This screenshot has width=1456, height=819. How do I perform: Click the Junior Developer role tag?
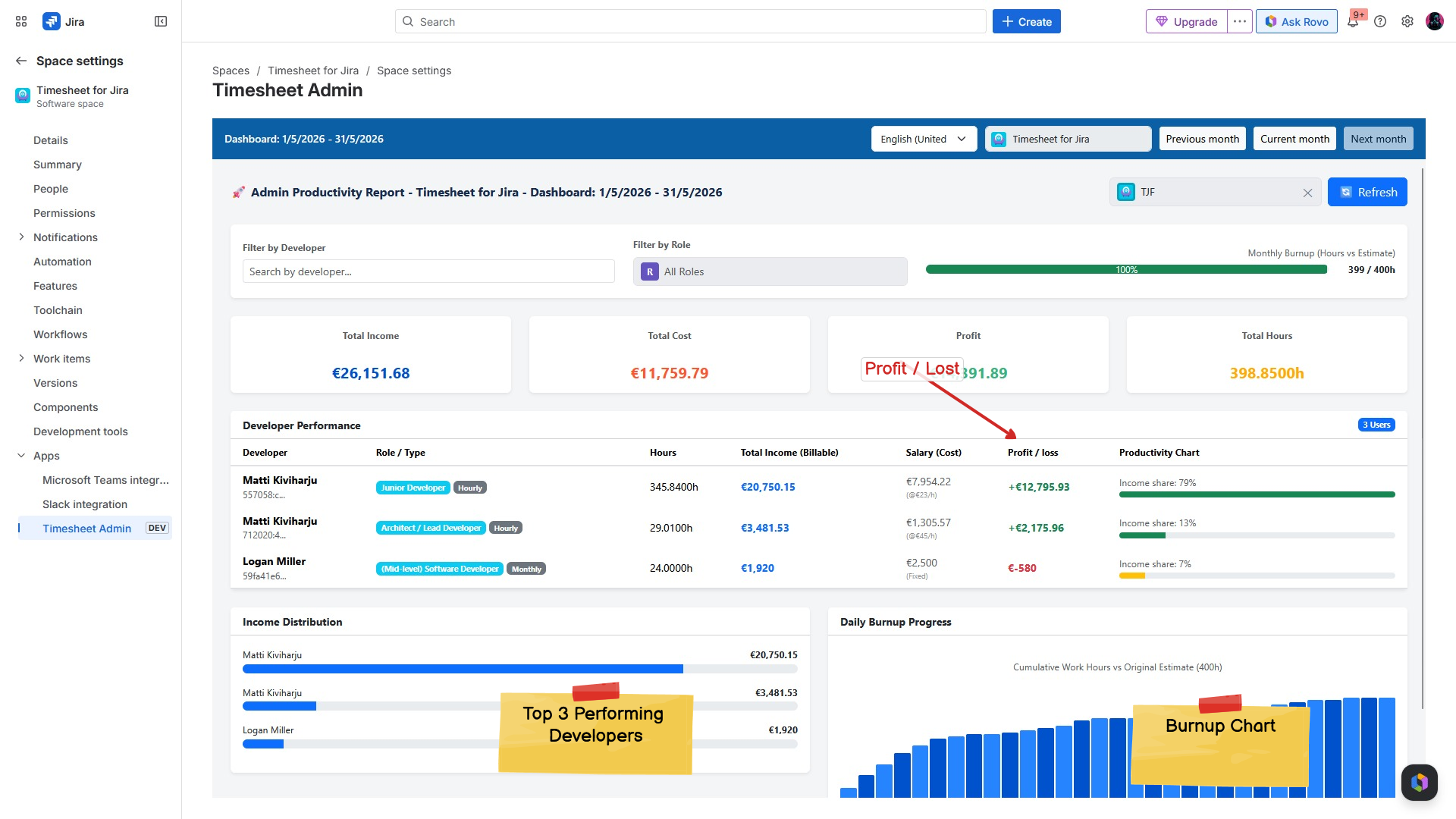click(413, 488)
